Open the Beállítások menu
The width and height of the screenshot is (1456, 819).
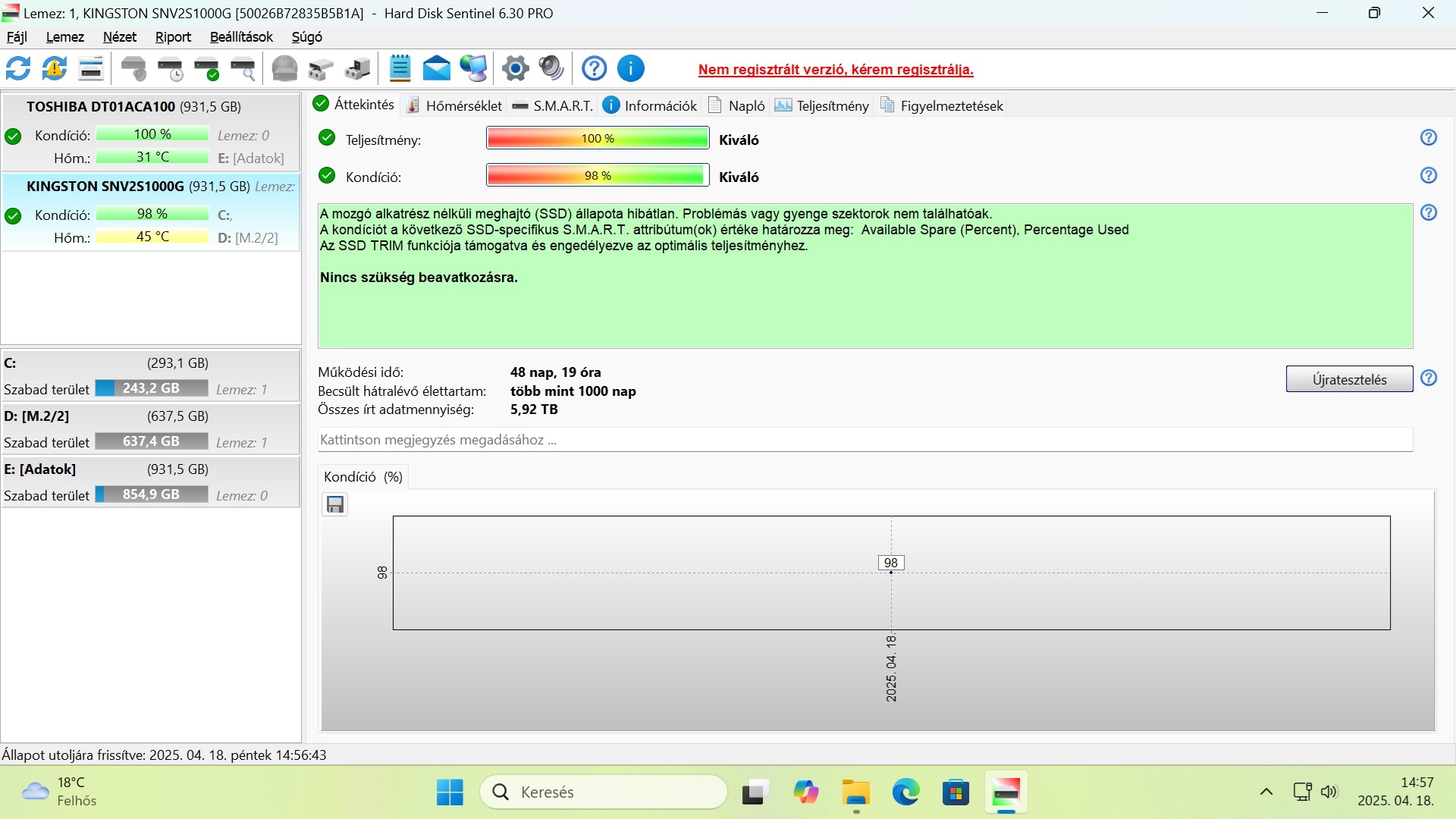click(241, 37)
